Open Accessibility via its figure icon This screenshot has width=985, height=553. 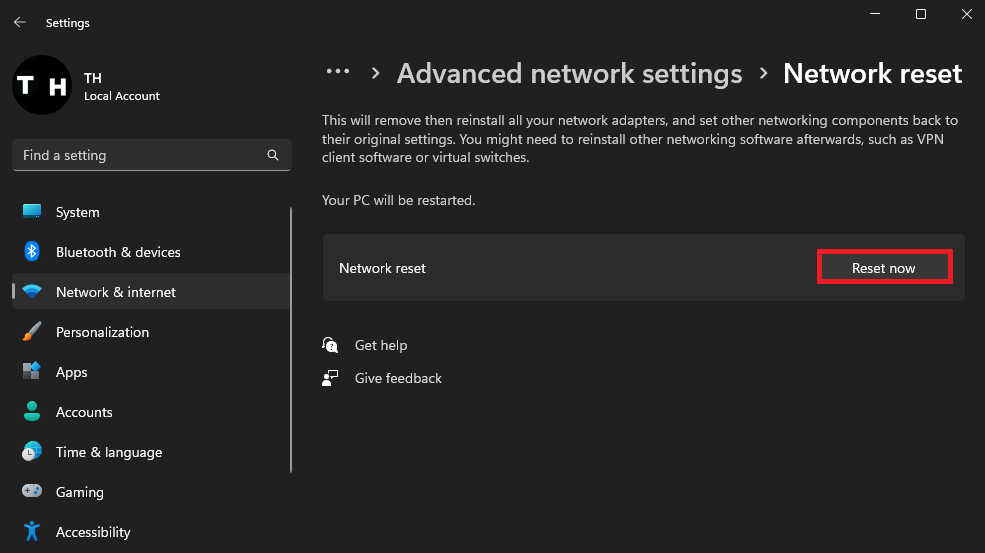click(32, 532)
